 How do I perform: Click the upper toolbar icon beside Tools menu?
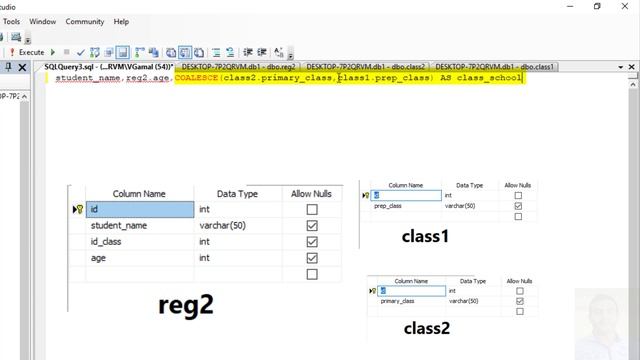(x=16, y=38)
